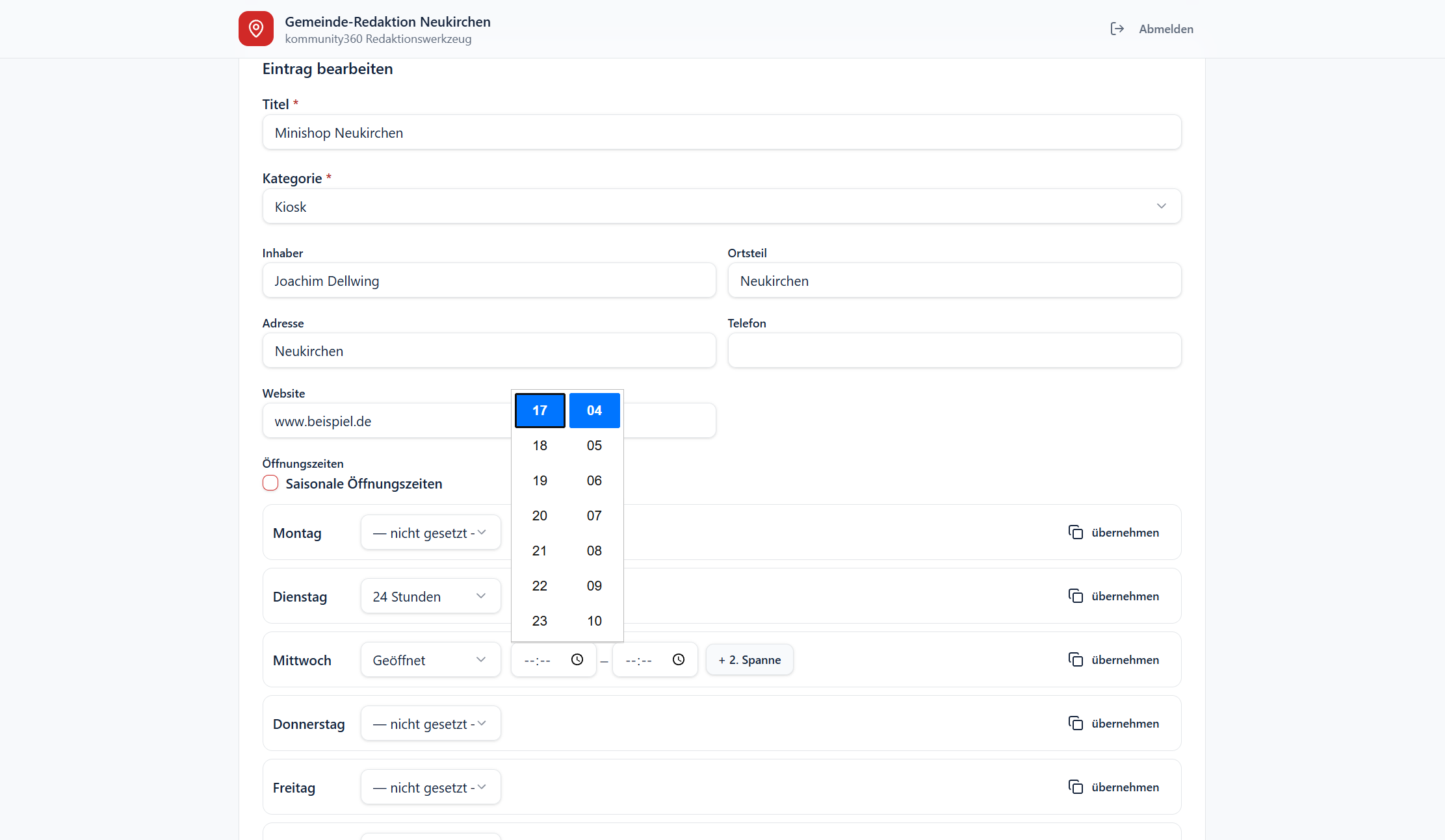Click the Adresse input field
Image resolution: width=1445 pixels, height=840 pixels.
pyautogui.click(x=489, y=350)
